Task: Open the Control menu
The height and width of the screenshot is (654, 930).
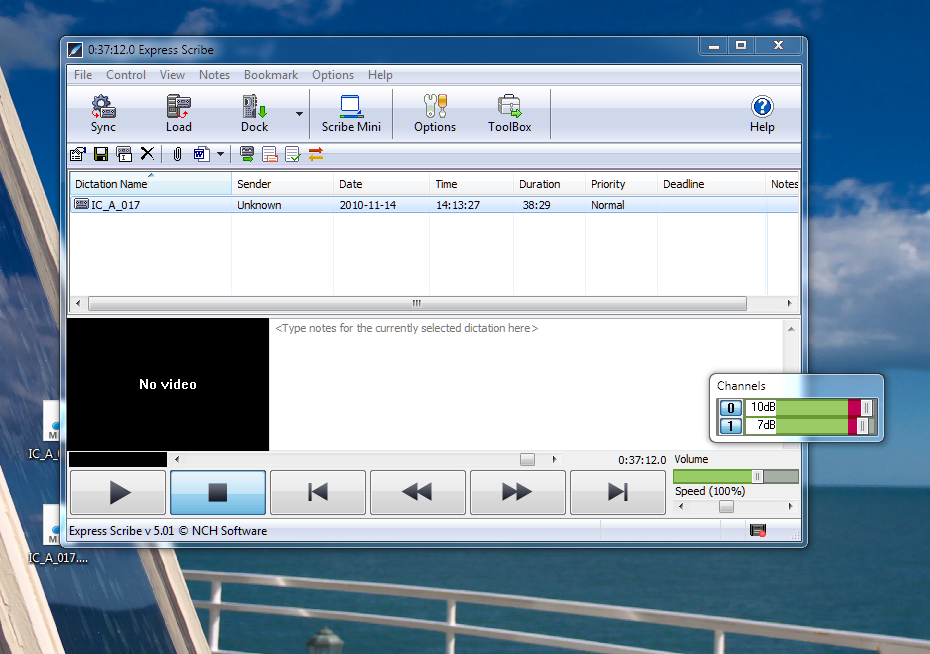Action: [126, 75]
